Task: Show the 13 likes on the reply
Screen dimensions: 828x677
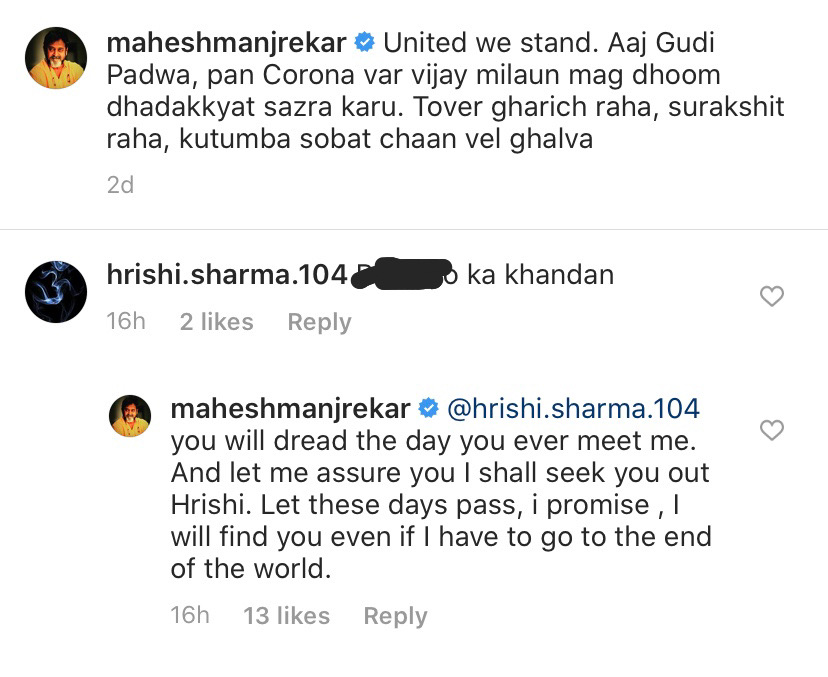Action: [x=286, y=616]
